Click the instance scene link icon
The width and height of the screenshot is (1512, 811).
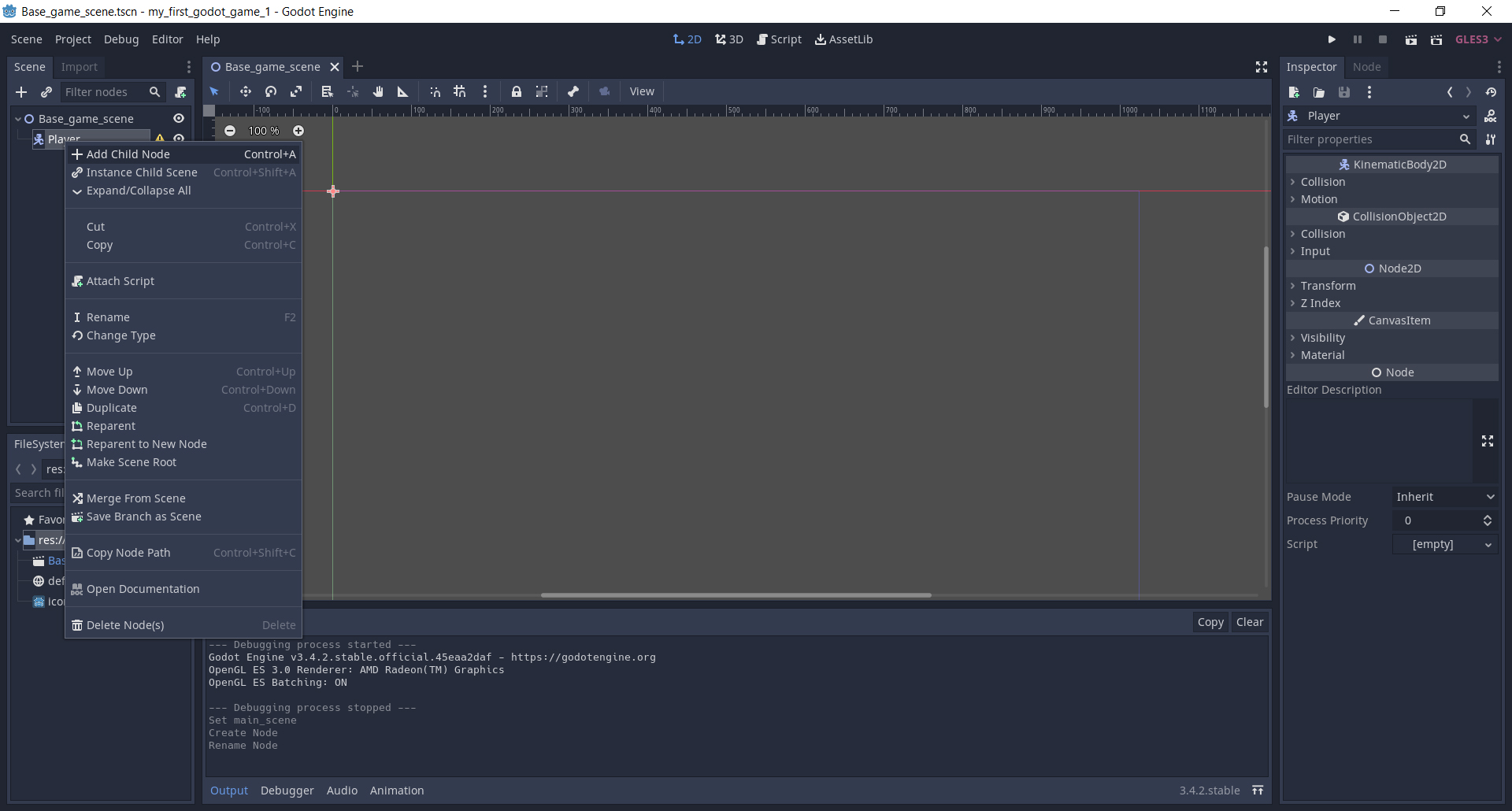pos(46,92)
